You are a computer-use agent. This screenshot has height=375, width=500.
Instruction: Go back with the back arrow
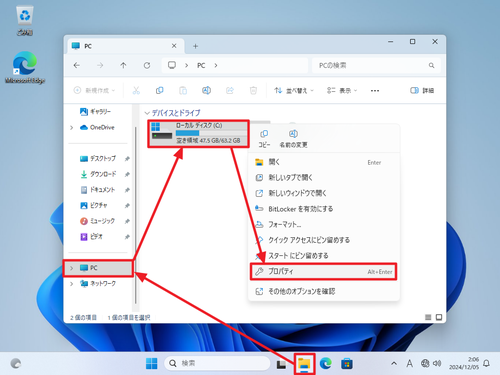click(77, 65)
